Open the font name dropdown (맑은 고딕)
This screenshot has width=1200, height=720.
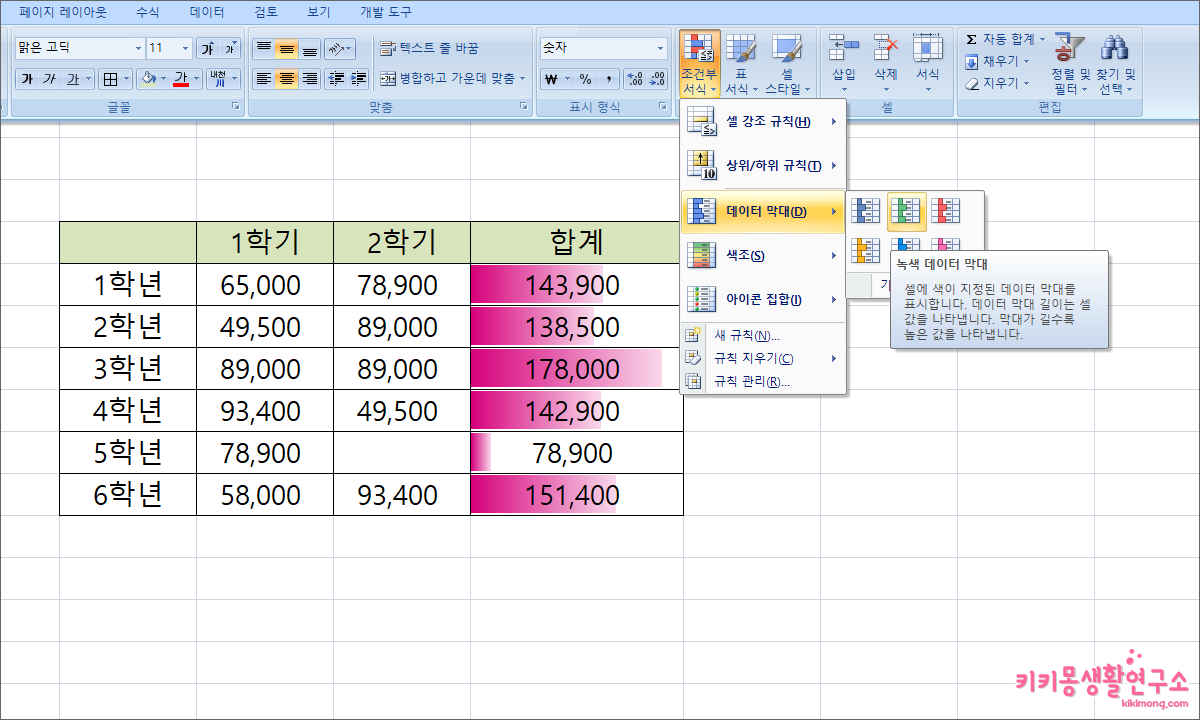(x=138, y=48)
